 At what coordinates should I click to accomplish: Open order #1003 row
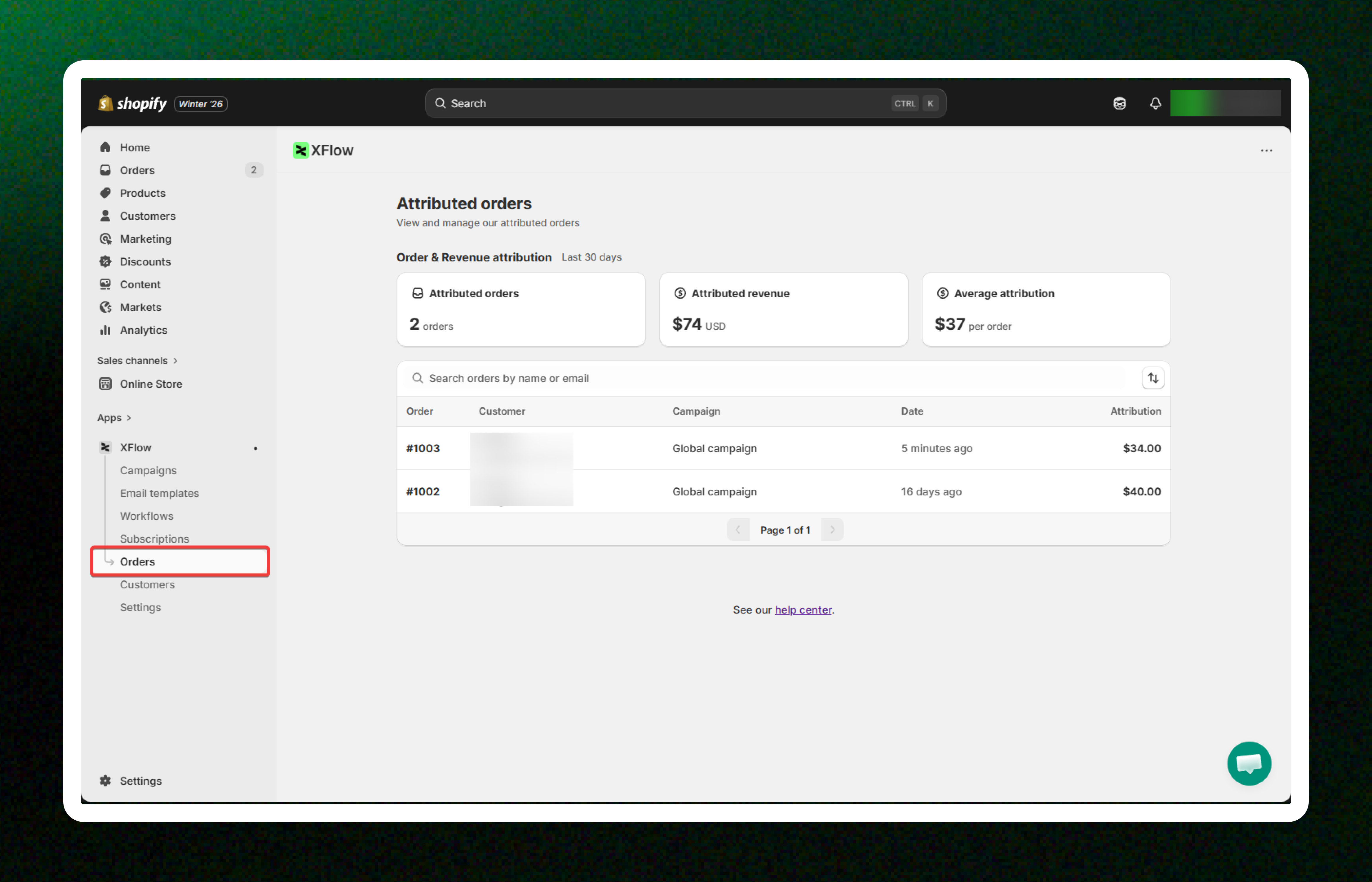pos(423,448)
